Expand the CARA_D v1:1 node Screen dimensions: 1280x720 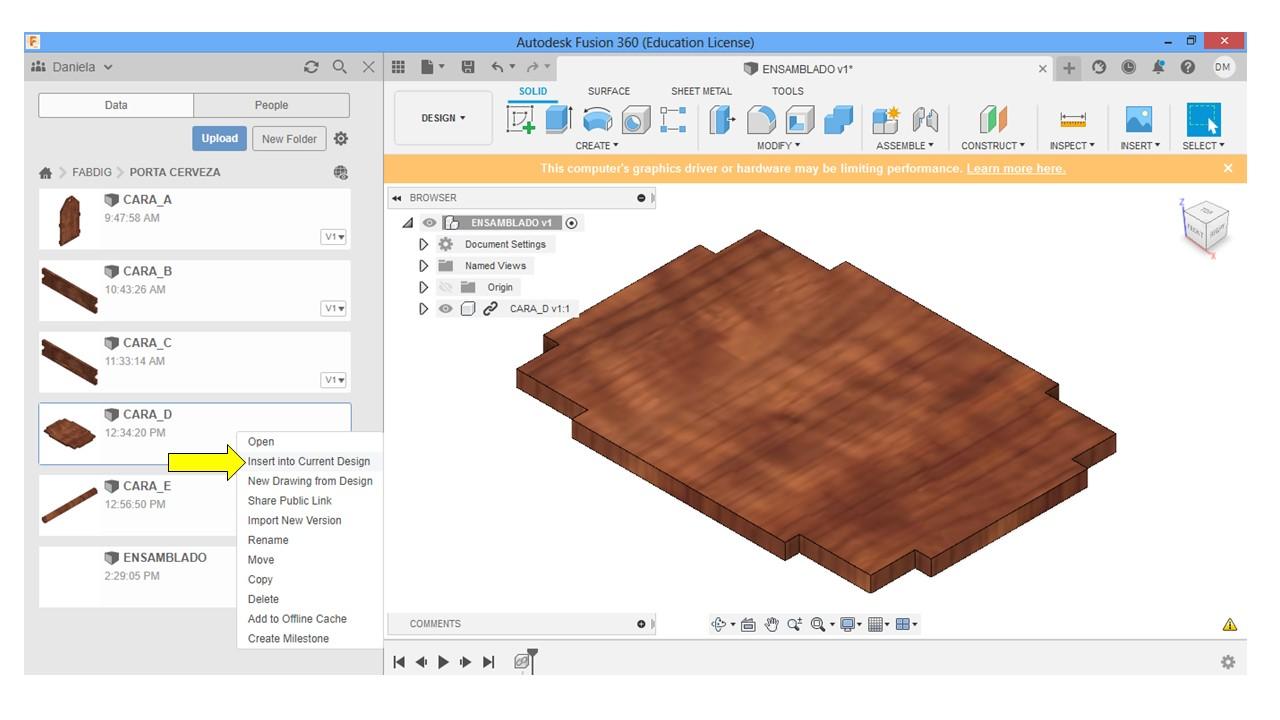tap(424, 309)
